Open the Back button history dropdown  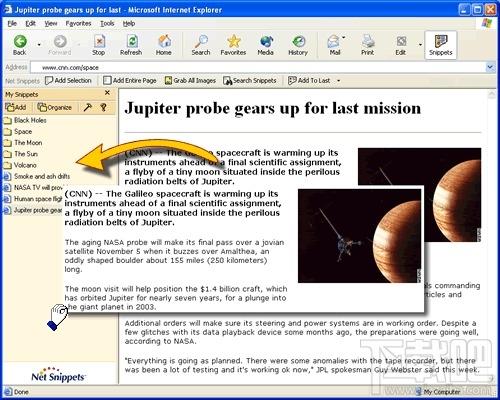click(x=39, y=45)
